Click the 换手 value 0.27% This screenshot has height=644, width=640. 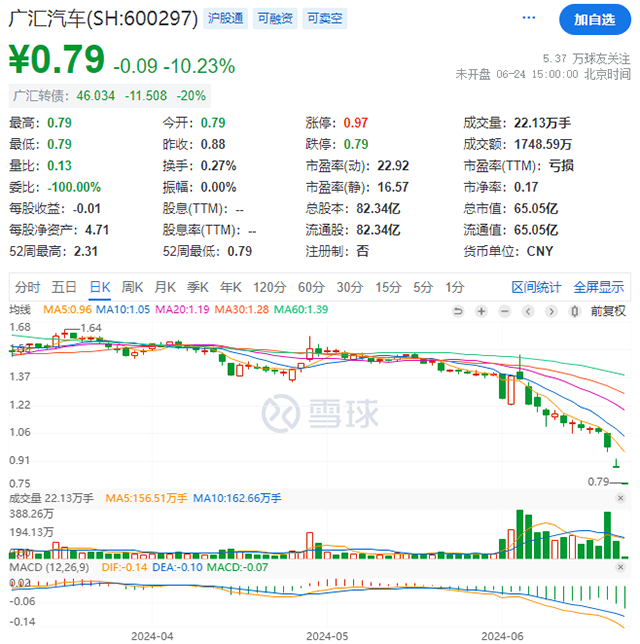[x=218, y=166]
